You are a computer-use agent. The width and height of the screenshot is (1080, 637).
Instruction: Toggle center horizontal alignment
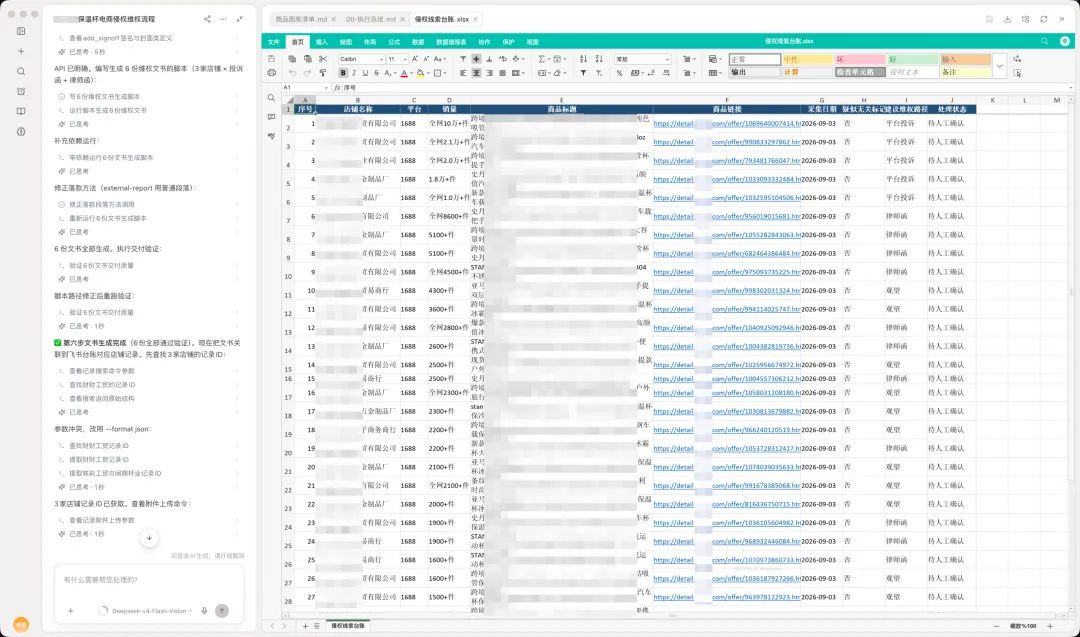click(x=476, y=73)
